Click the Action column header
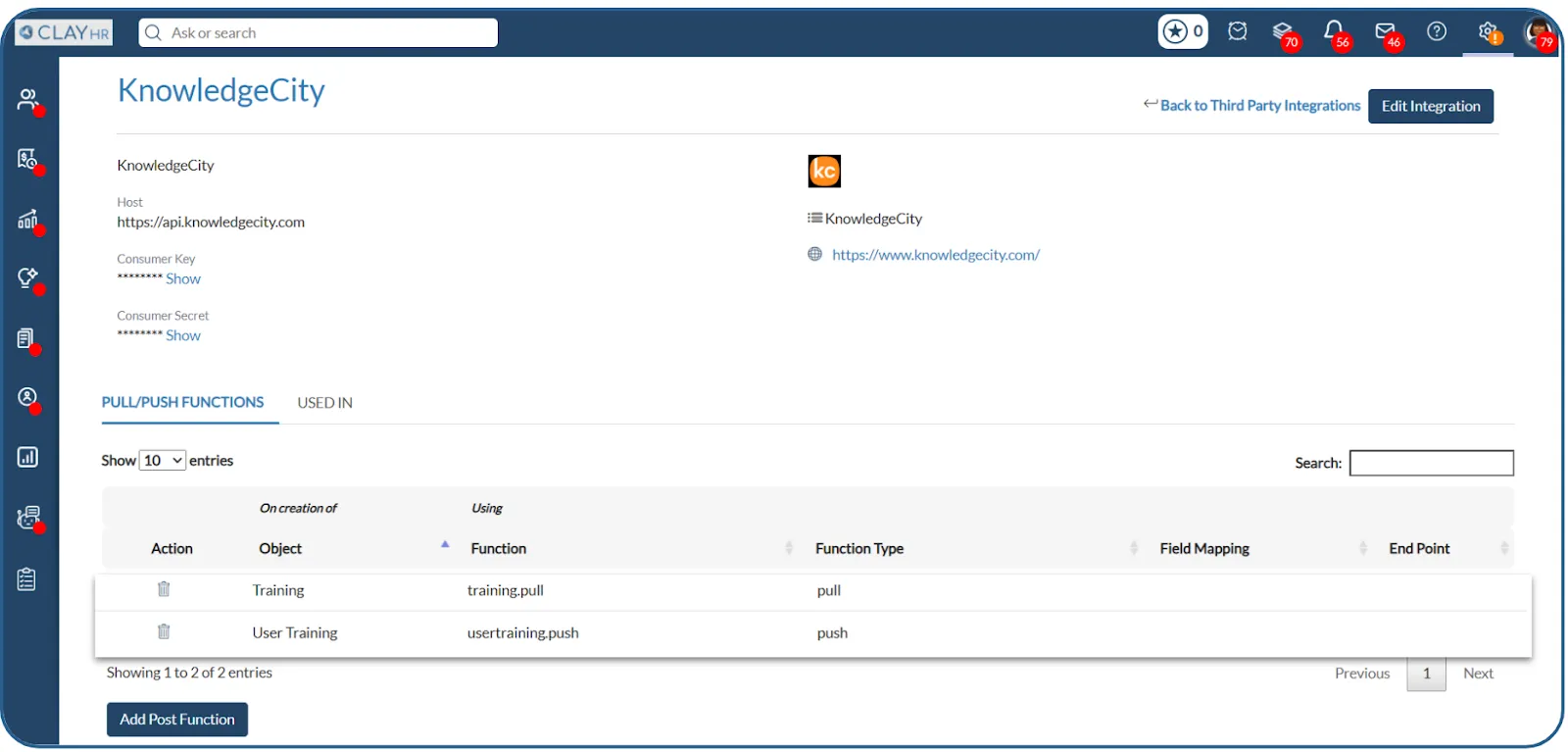 [171, 548]
